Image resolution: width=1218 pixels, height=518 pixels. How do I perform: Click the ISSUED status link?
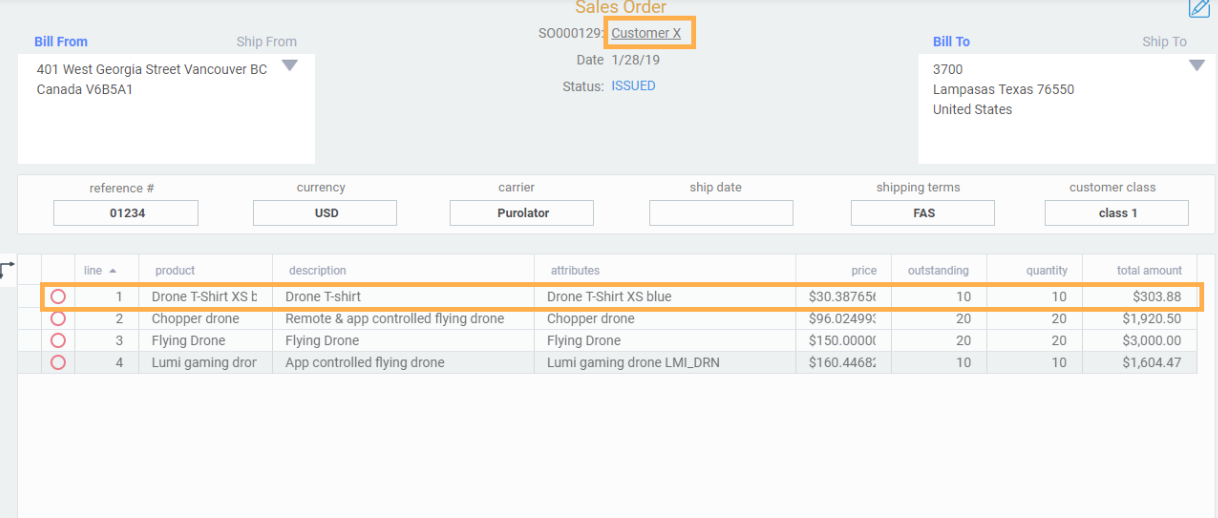pos(634,86)
